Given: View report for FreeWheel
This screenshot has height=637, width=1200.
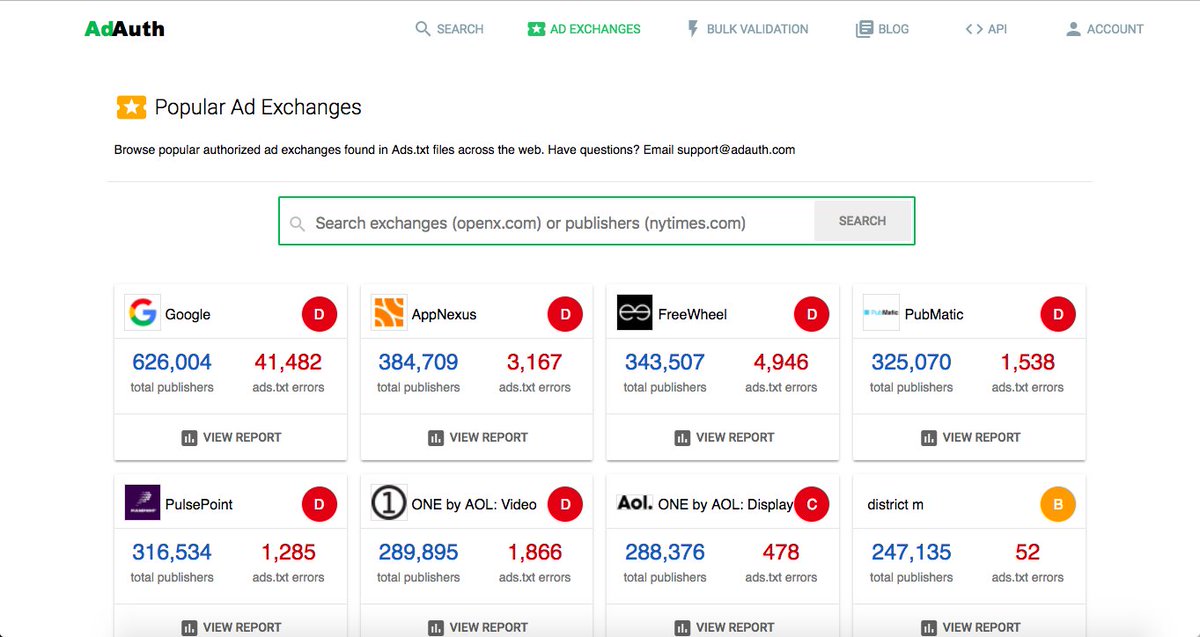Looking at the screenshot, I should point(724,437).
